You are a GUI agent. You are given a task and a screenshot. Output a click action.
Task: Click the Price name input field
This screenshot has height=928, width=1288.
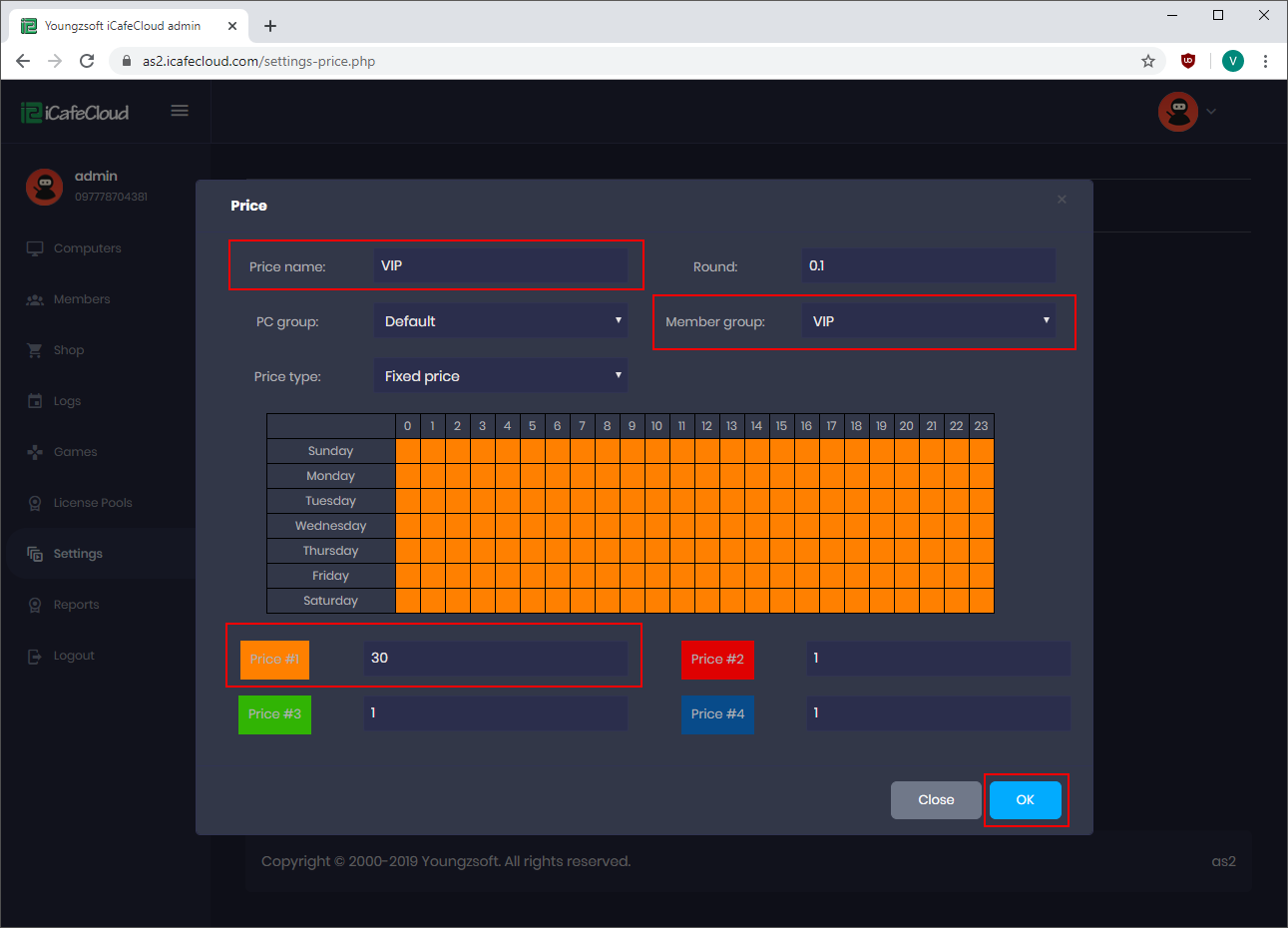[x=501, y=266]
